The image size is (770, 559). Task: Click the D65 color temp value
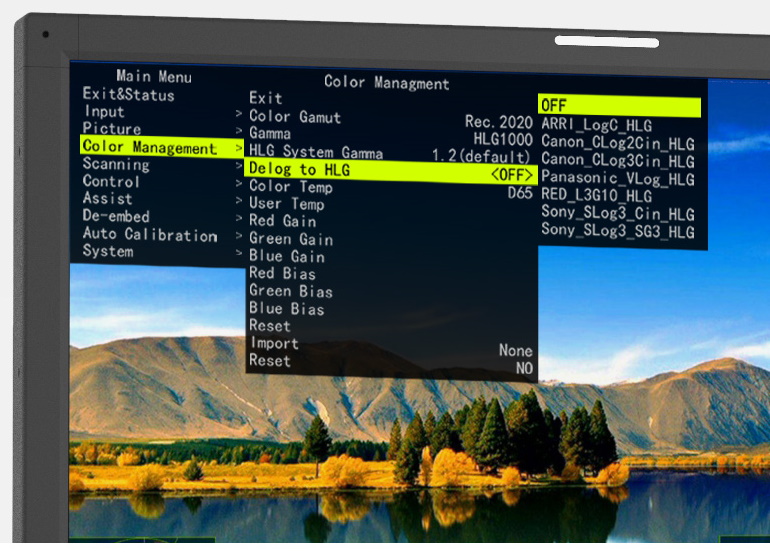pos(520,193)
